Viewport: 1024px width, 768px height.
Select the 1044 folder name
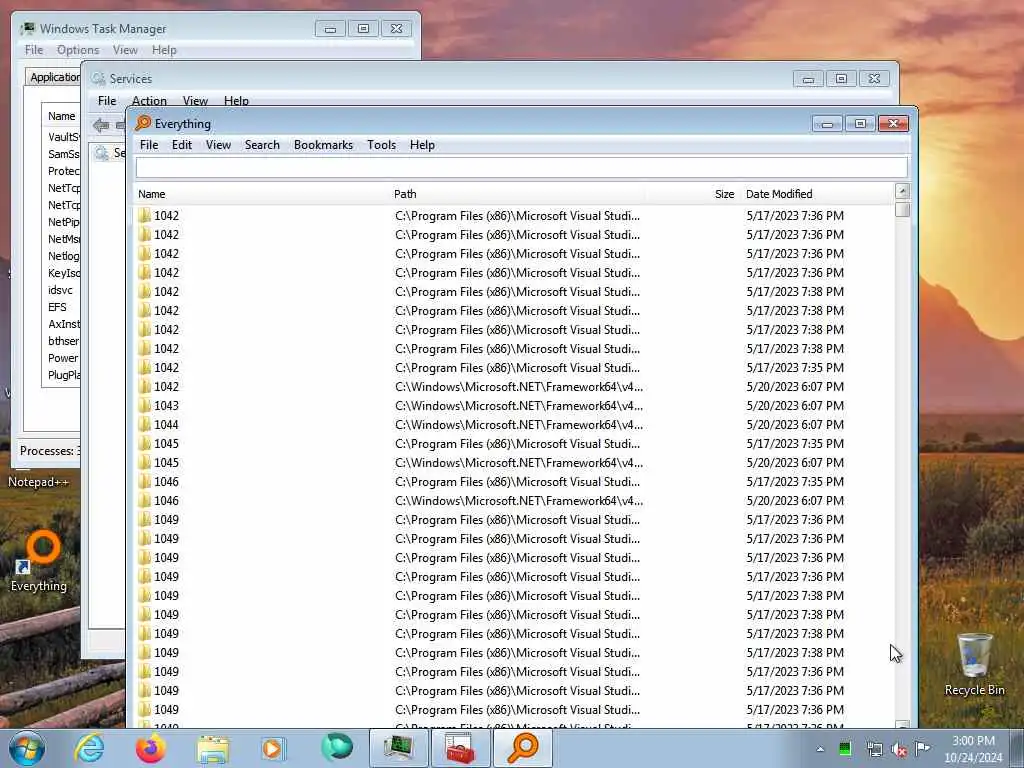pos(167,424)
